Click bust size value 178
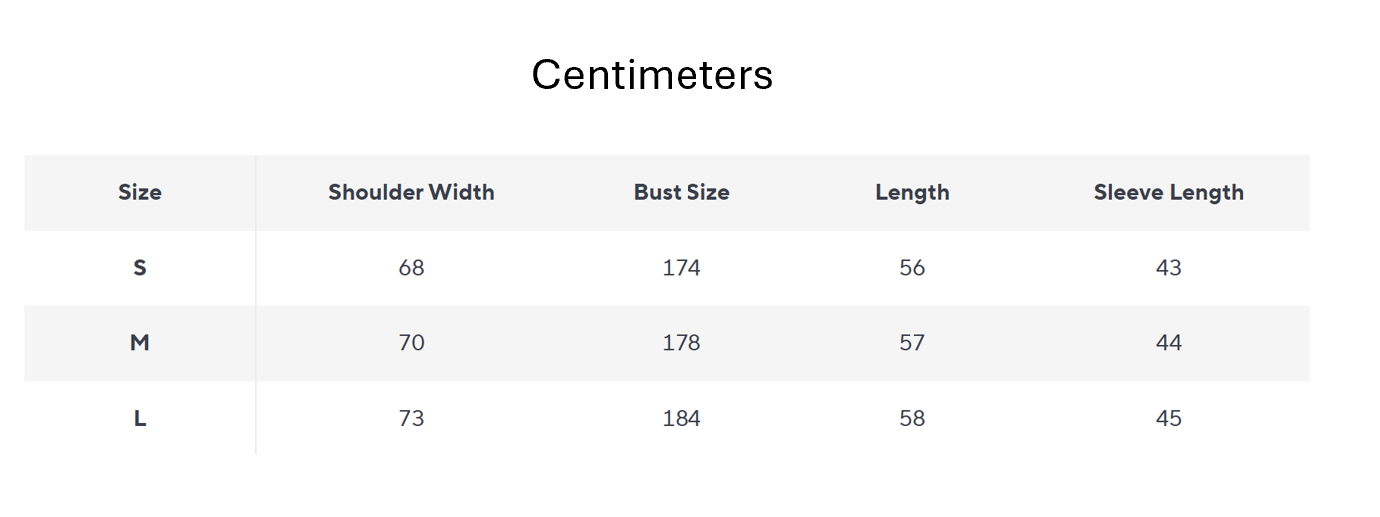The image size is (1380, 517). (681, 343)
